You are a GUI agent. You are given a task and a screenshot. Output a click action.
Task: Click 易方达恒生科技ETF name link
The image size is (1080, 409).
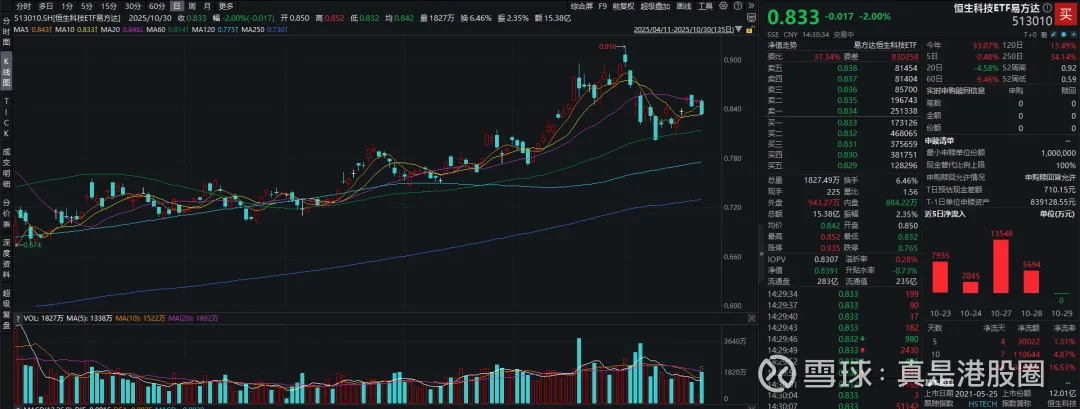click(886, 44)
